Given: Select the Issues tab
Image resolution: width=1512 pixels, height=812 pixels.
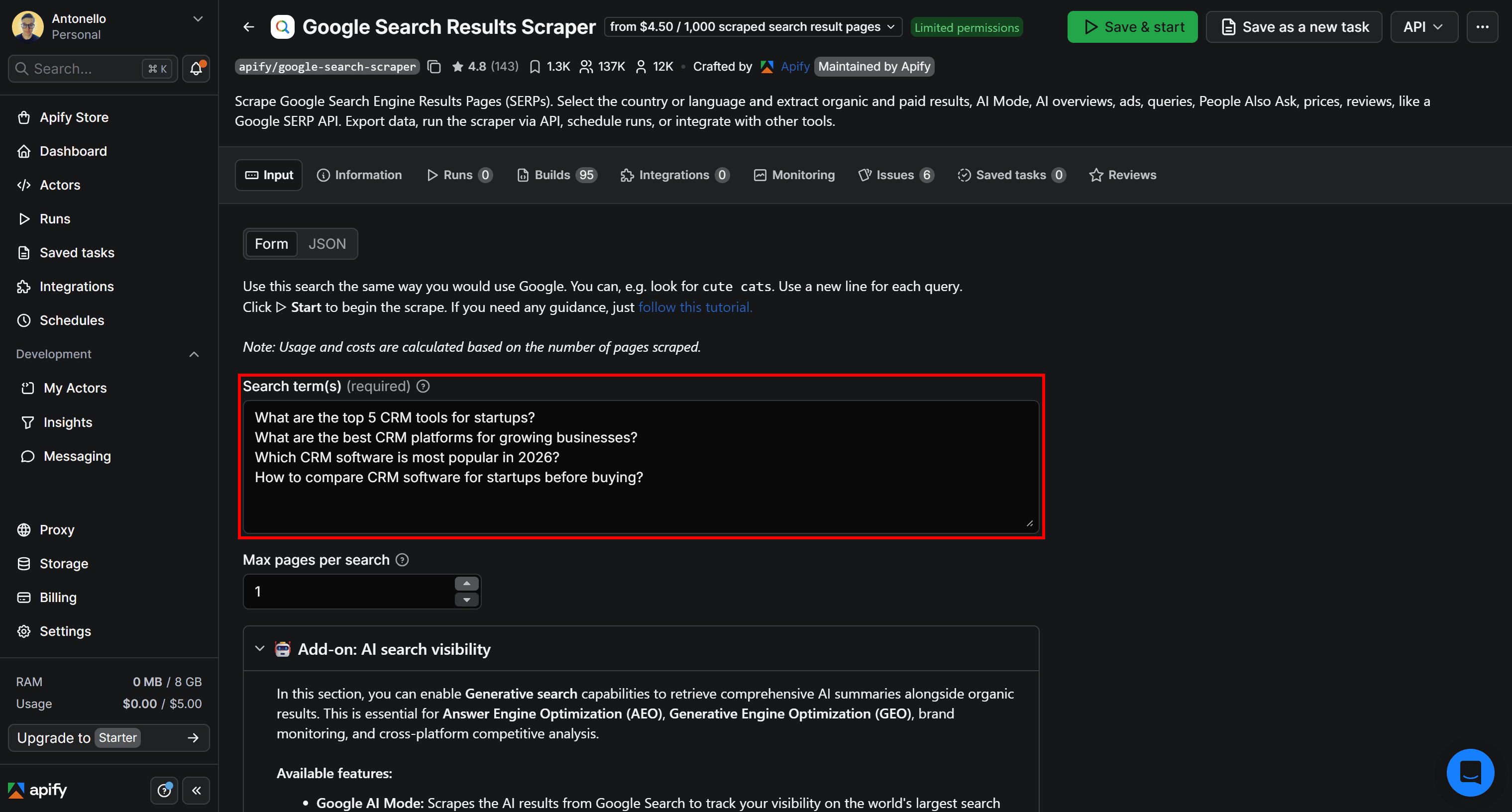Looking at the screenshot, I should 896,175.
